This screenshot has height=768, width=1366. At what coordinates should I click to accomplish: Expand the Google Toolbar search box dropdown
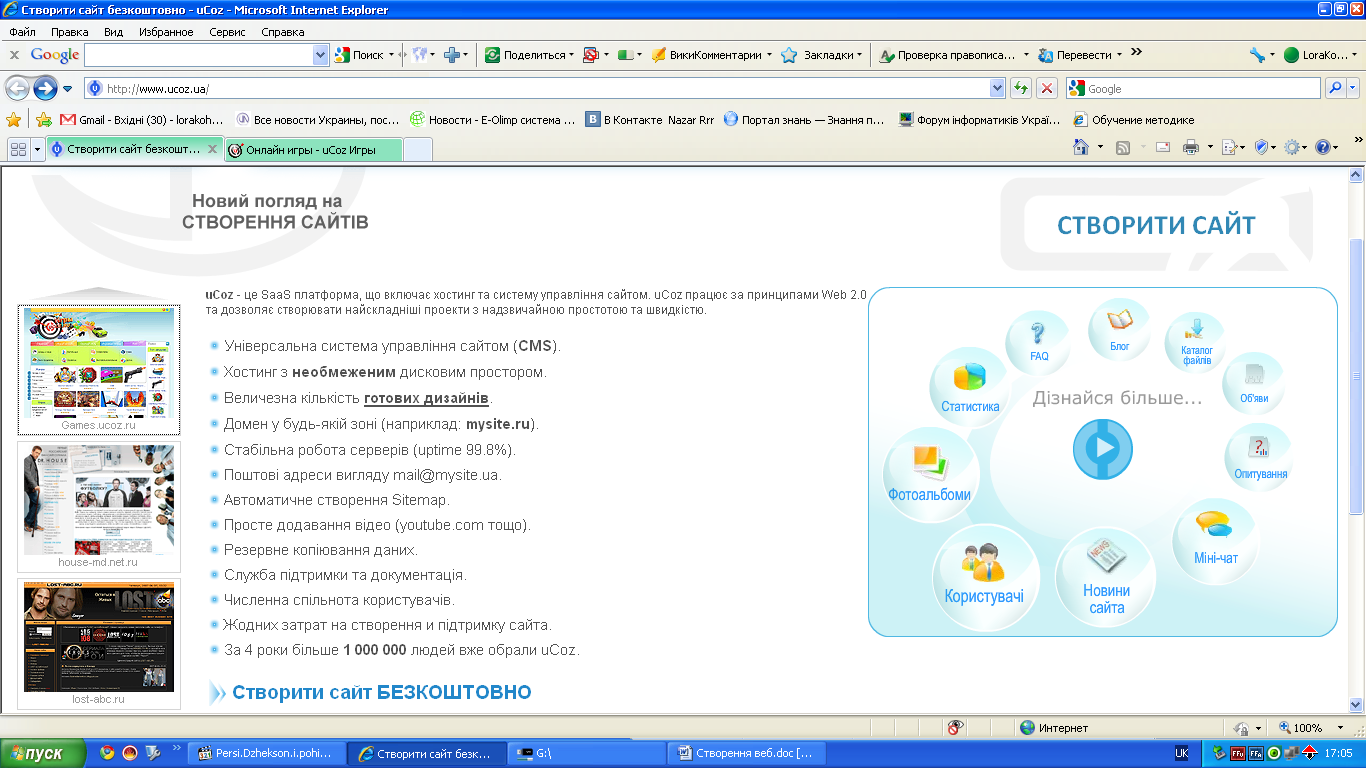[320, 55]
